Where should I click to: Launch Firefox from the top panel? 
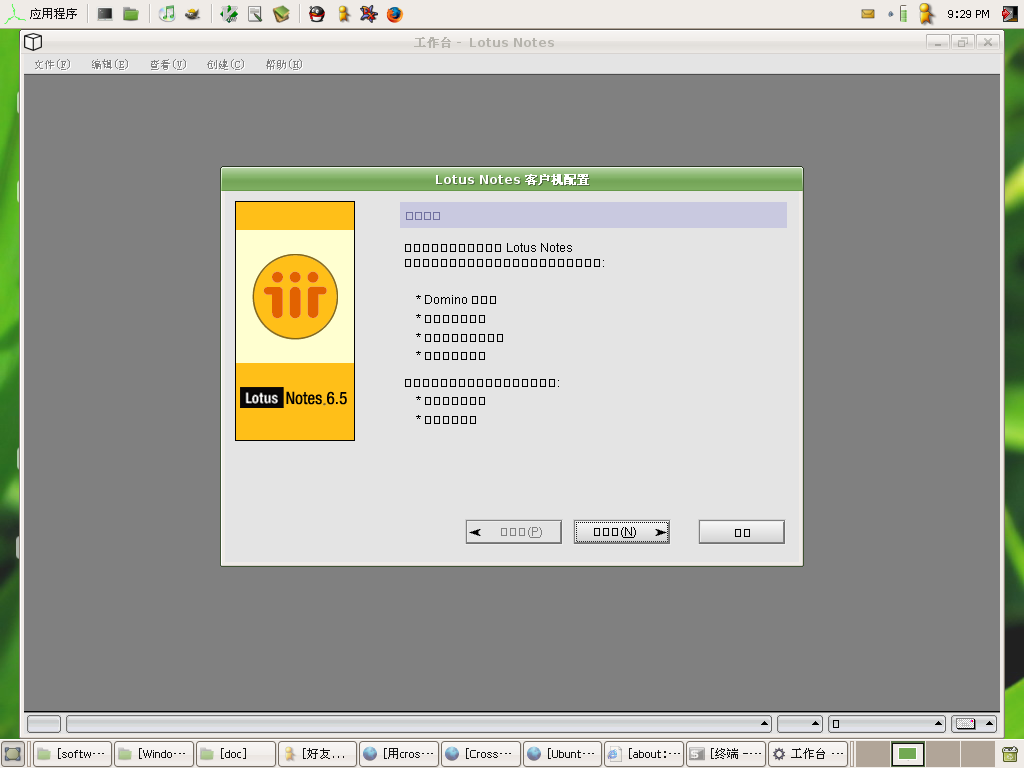click(x=395, y=14)
